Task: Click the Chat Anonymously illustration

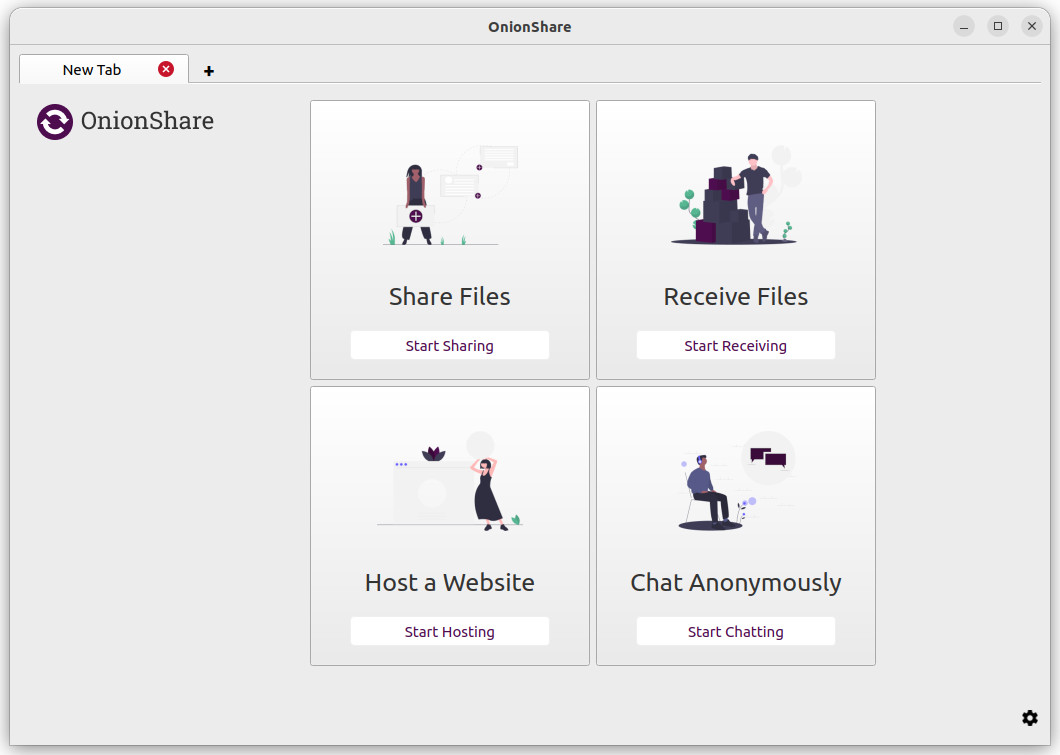Action: (735, 482)
